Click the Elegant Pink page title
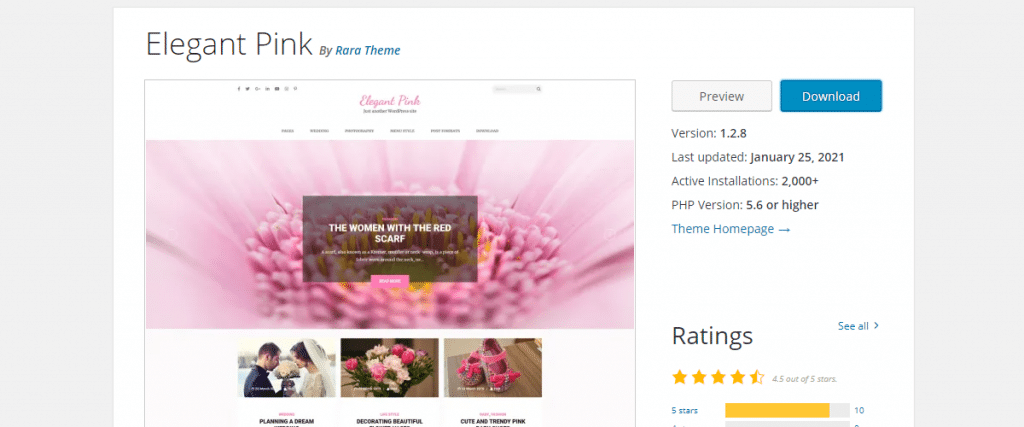 click(x=229, y=45)
